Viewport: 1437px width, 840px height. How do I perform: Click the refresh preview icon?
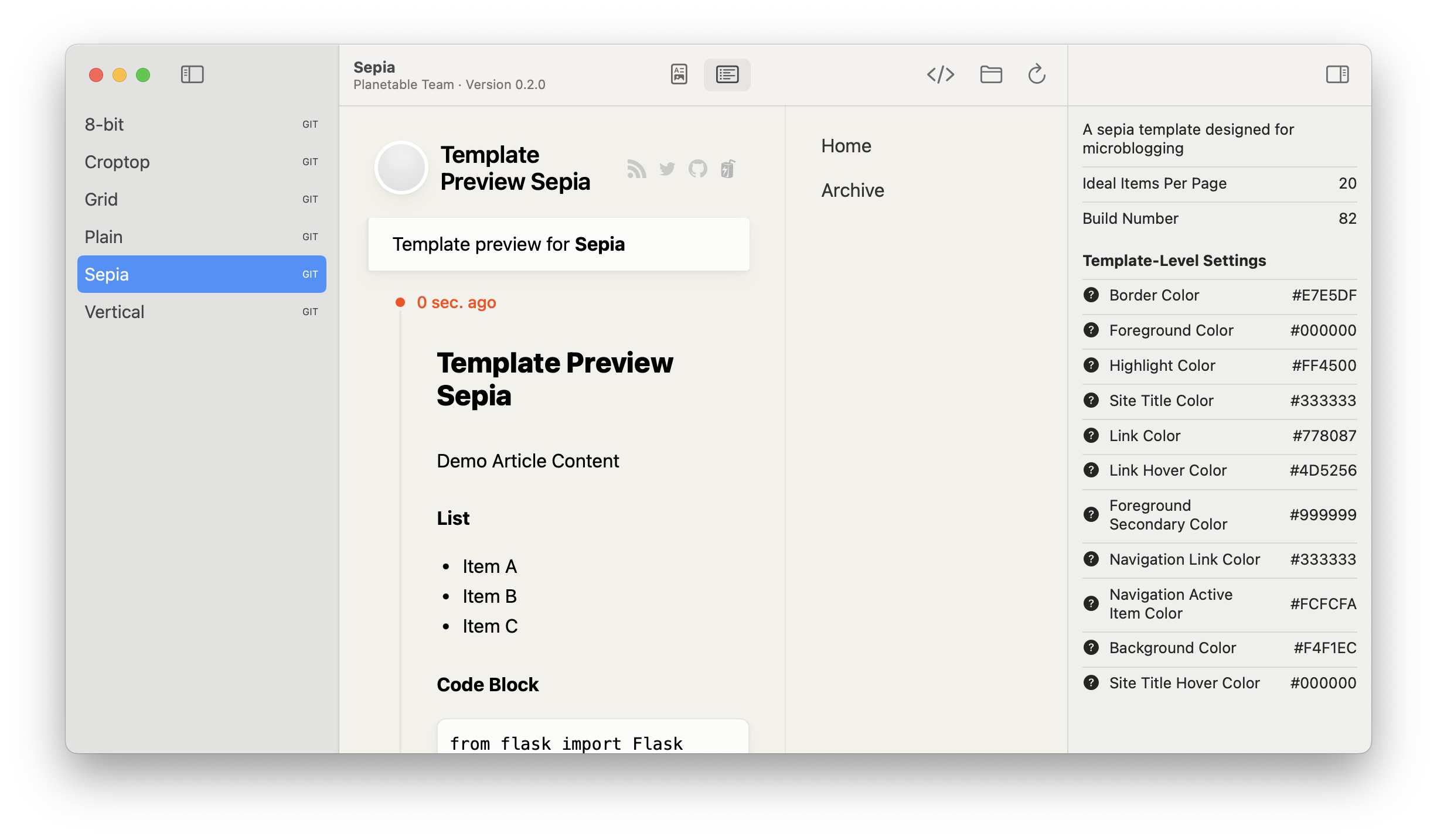pos(1036,74)
